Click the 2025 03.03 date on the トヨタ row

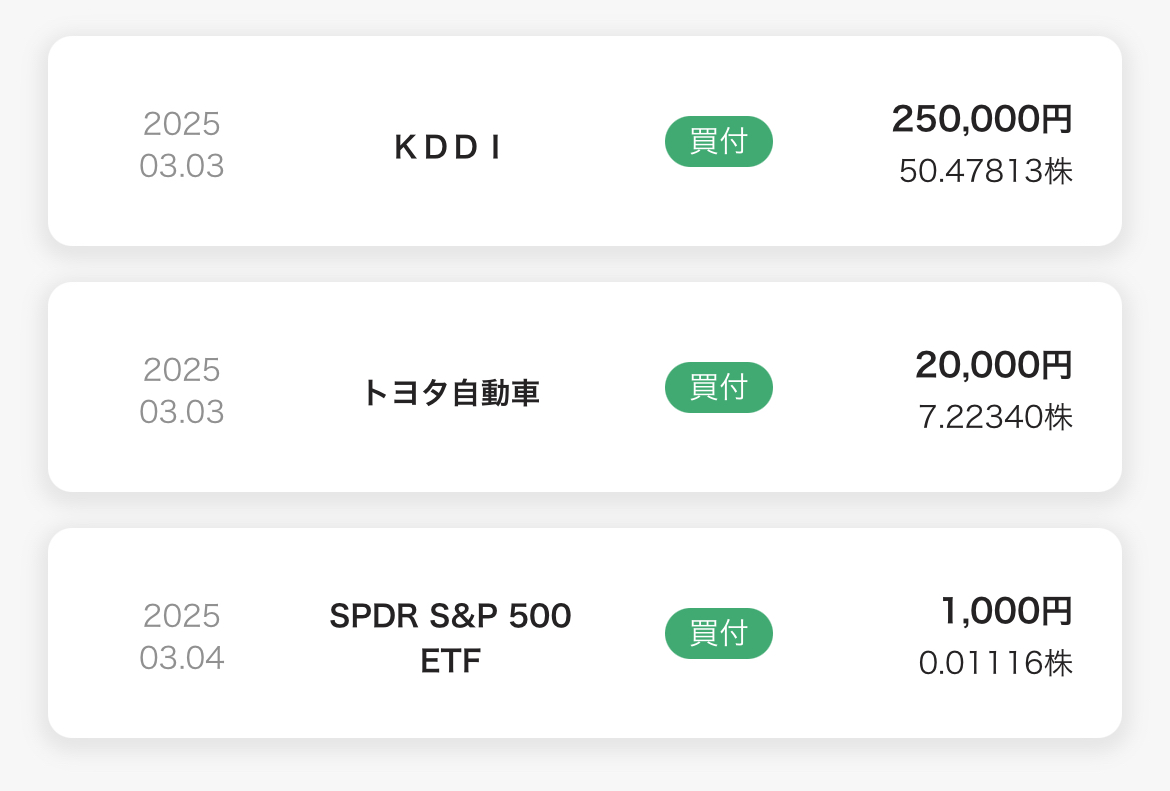point(181,391)
